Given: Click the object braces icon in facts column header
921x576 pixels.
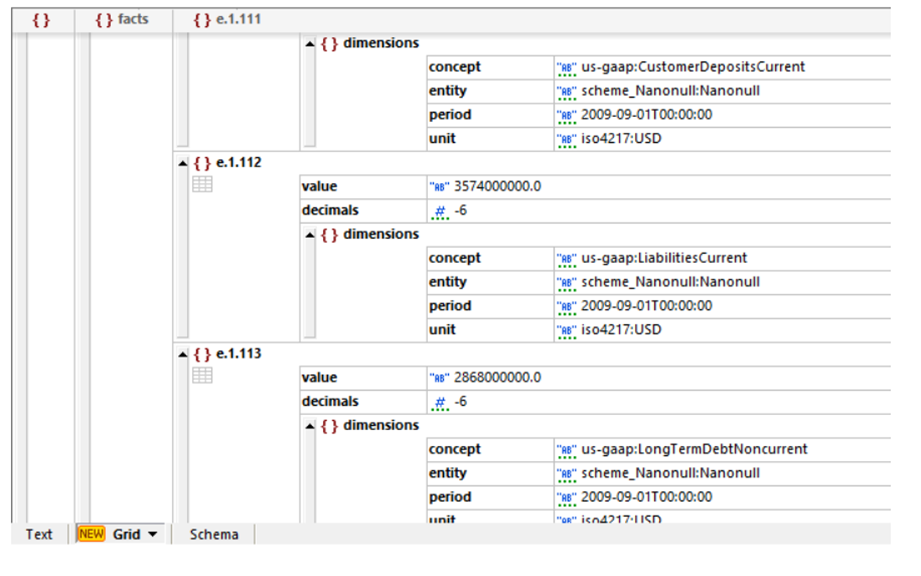Looking at the screenshot, I should (x=104, y=19).
